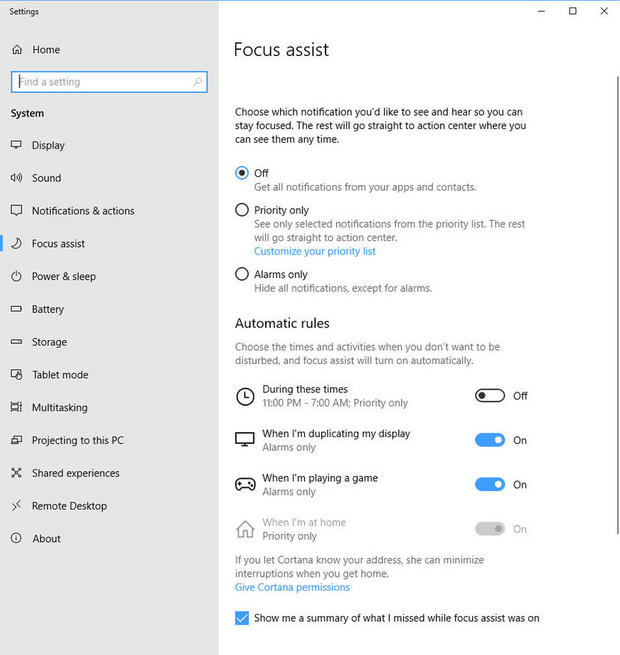Image resolution: width=620 pixels, height=655 pixels.
Task: Click the Storage drive icon
Action: pyautogui.click(x=16, y=342)
